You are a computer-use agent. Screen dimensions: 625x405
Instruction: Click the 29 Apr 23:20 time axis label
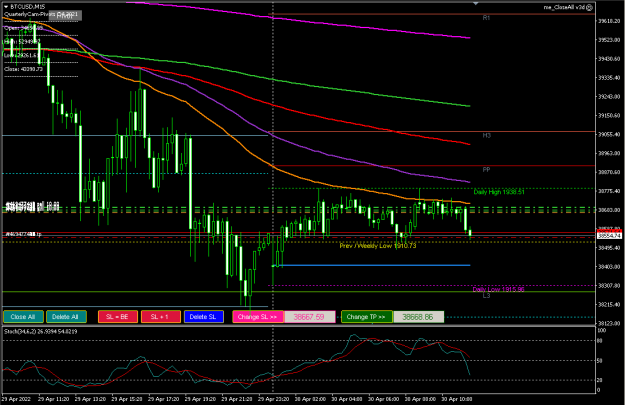273,399
